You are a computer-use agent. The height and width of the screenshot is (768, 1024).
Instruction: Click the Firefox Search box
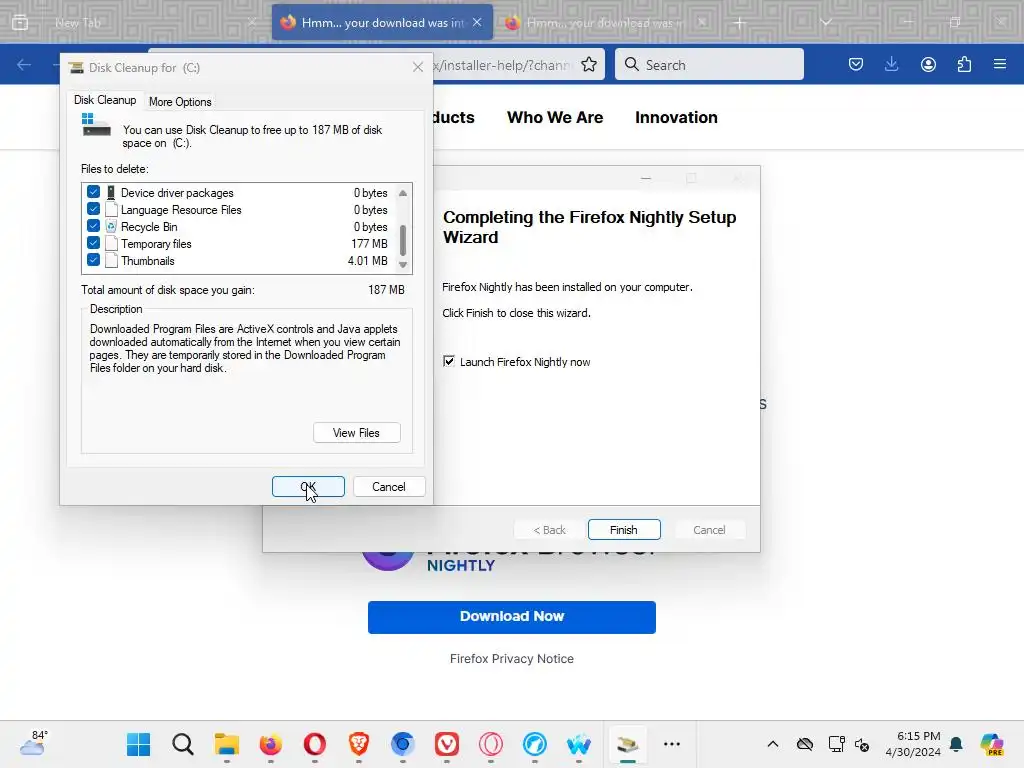pyautogui.click(x=709, y=65)
